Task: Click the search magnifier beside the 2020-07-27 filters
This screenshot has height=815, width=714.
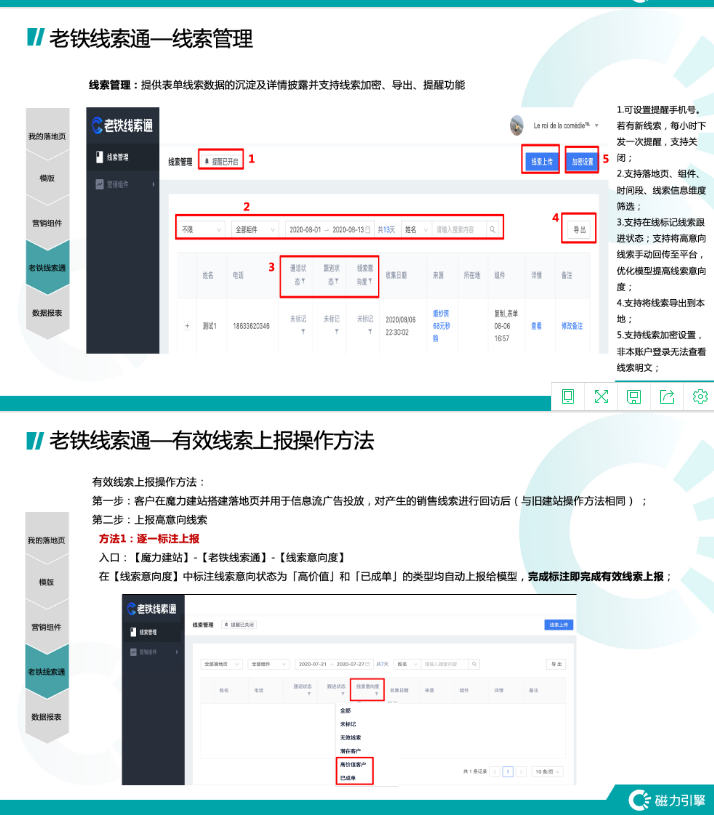Action: click(474, 664)
